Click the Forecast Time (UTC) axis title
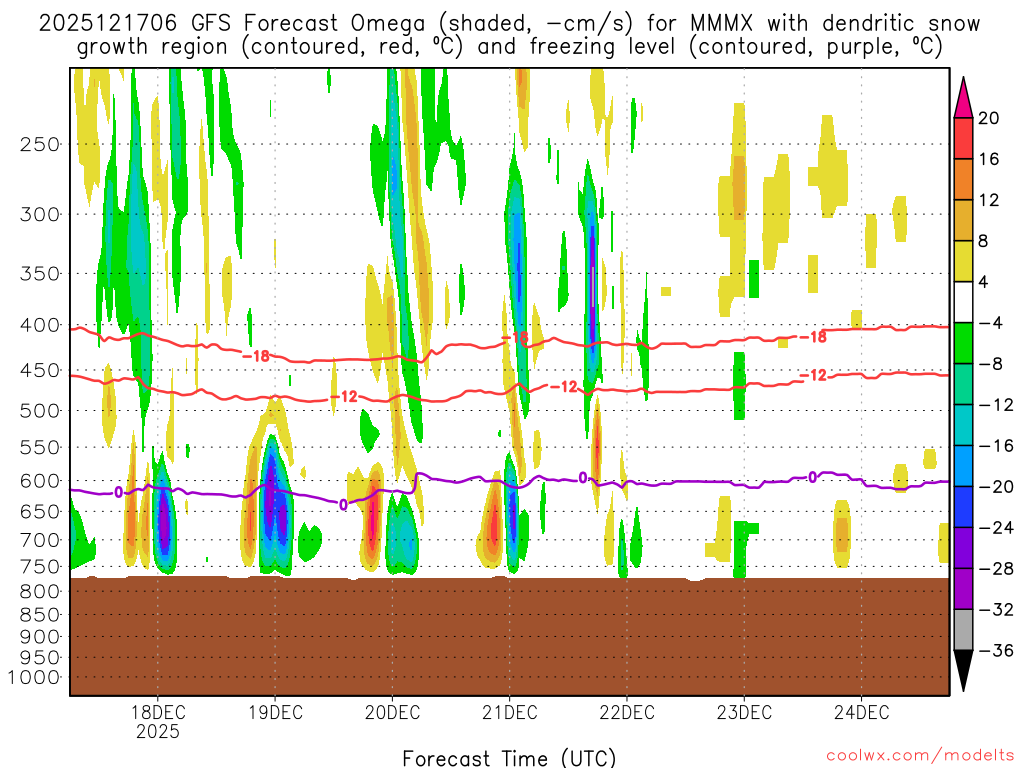 click(x=509, y=757)
